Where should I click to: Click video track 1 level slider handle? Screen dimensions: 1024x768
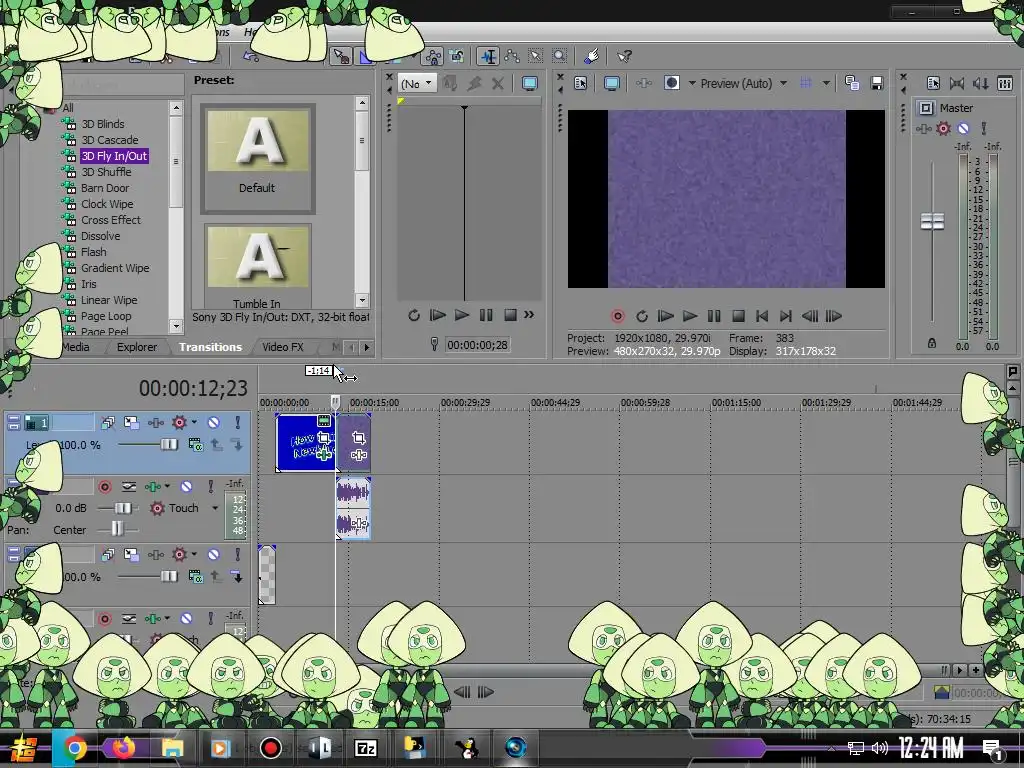pos(168,445)
